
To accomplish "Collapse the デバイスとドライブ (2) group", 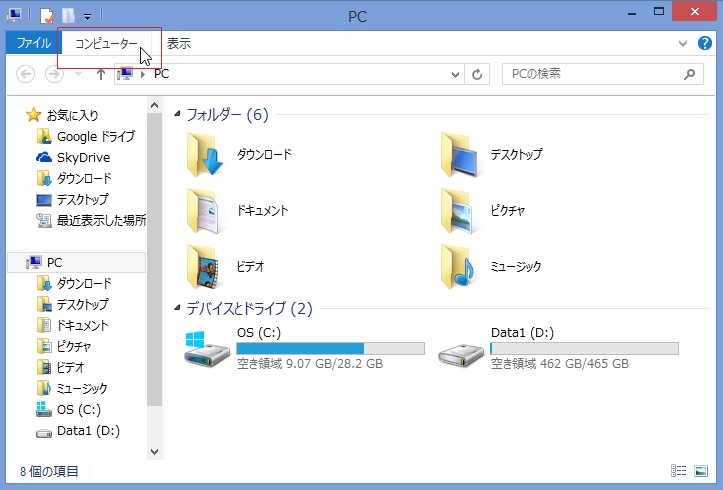I will 177,308.
